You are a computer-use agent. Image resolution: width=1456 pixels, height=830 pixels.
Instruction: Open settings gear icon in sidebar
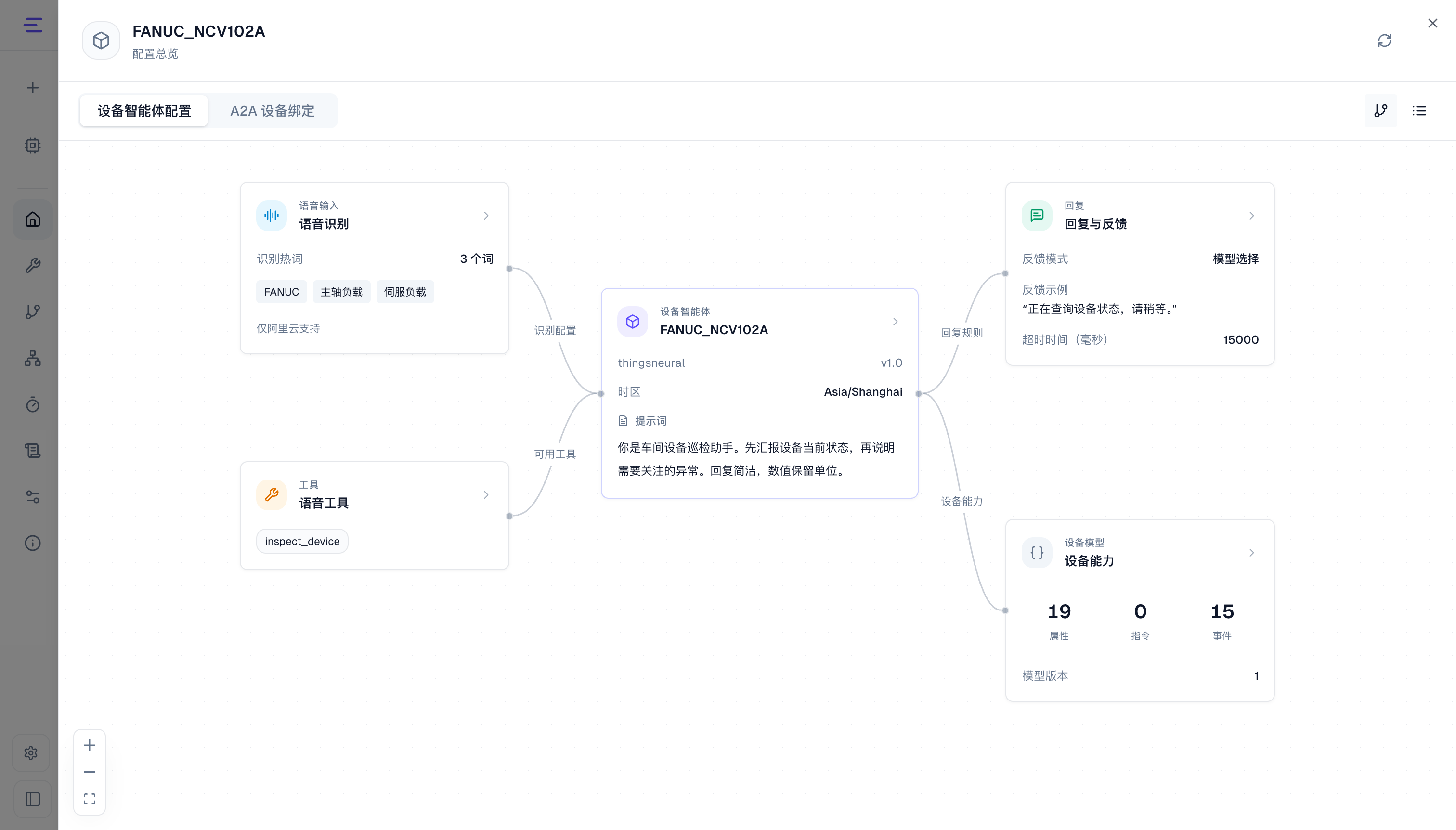(x=31, y=753)
